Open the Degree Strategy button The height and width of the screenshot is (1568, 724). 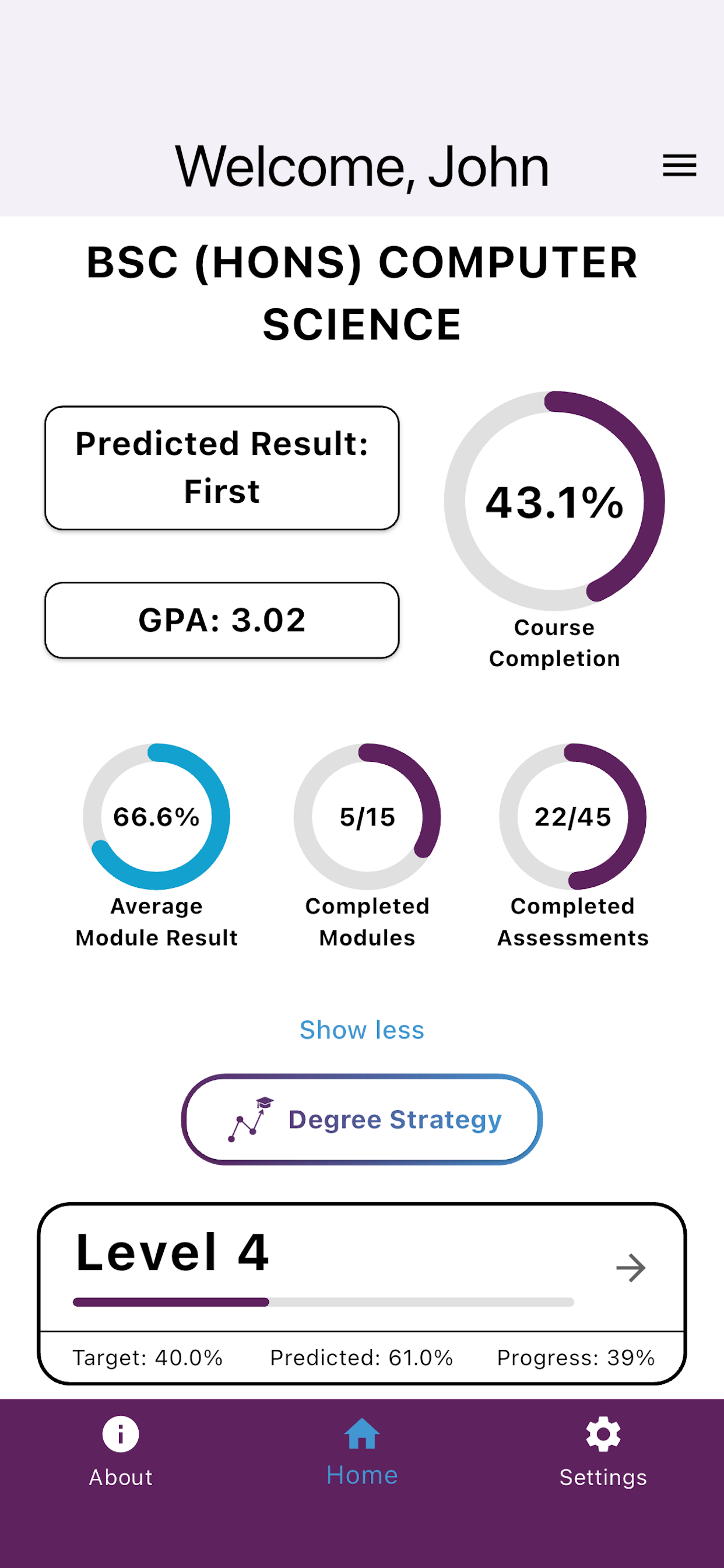(x=362, y=1119)
